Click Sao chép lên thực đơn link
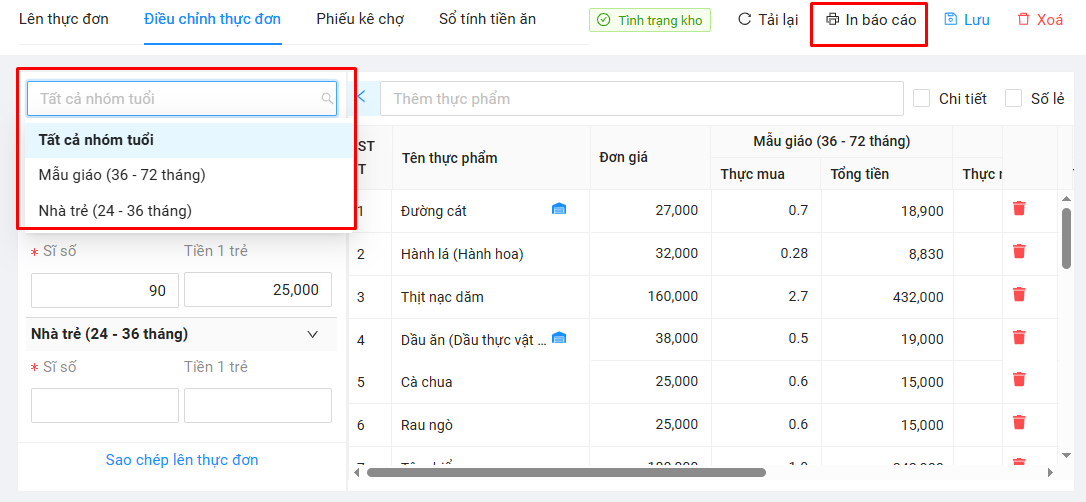Screen dimensions: 1086x502 click(x=182, y=460)
